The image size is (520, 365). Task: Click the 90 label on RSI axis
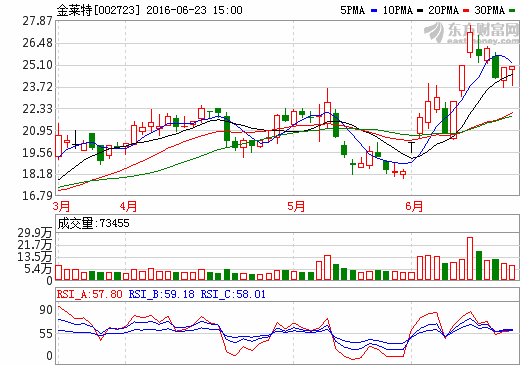pos(46,310)
